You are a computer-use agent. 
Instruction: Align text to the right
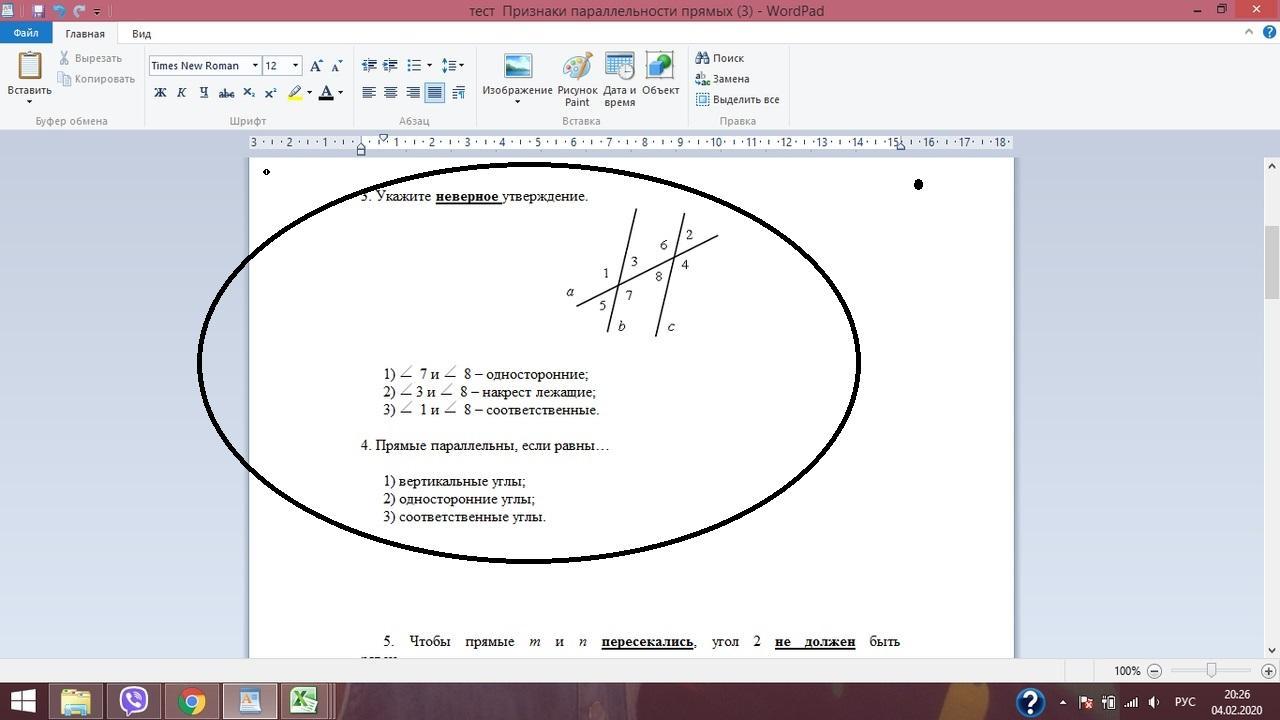point(412,93)
